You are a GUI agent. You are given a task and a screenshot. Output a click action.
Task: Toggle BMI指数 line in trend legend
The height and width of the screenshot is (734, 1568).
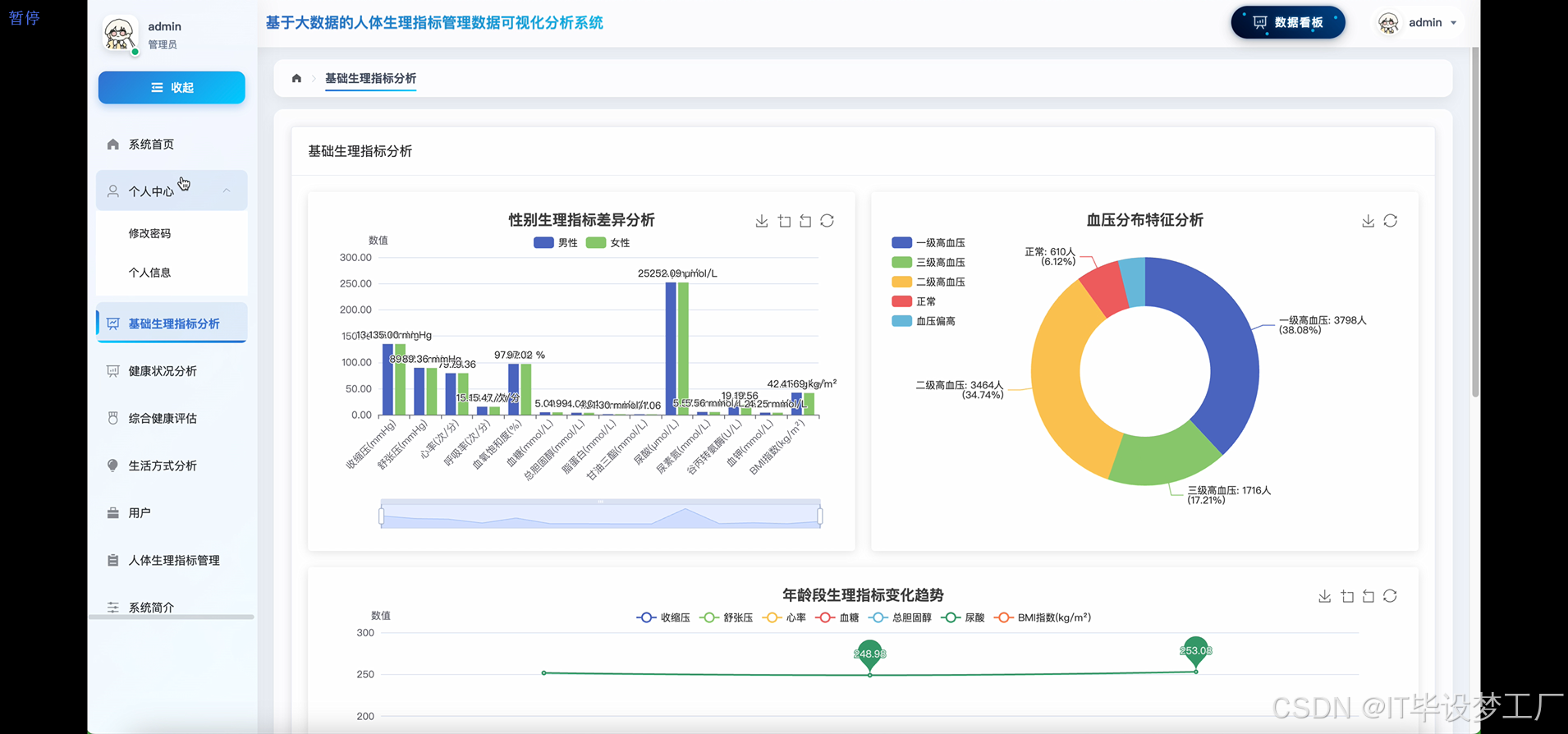pos(1043,617)
